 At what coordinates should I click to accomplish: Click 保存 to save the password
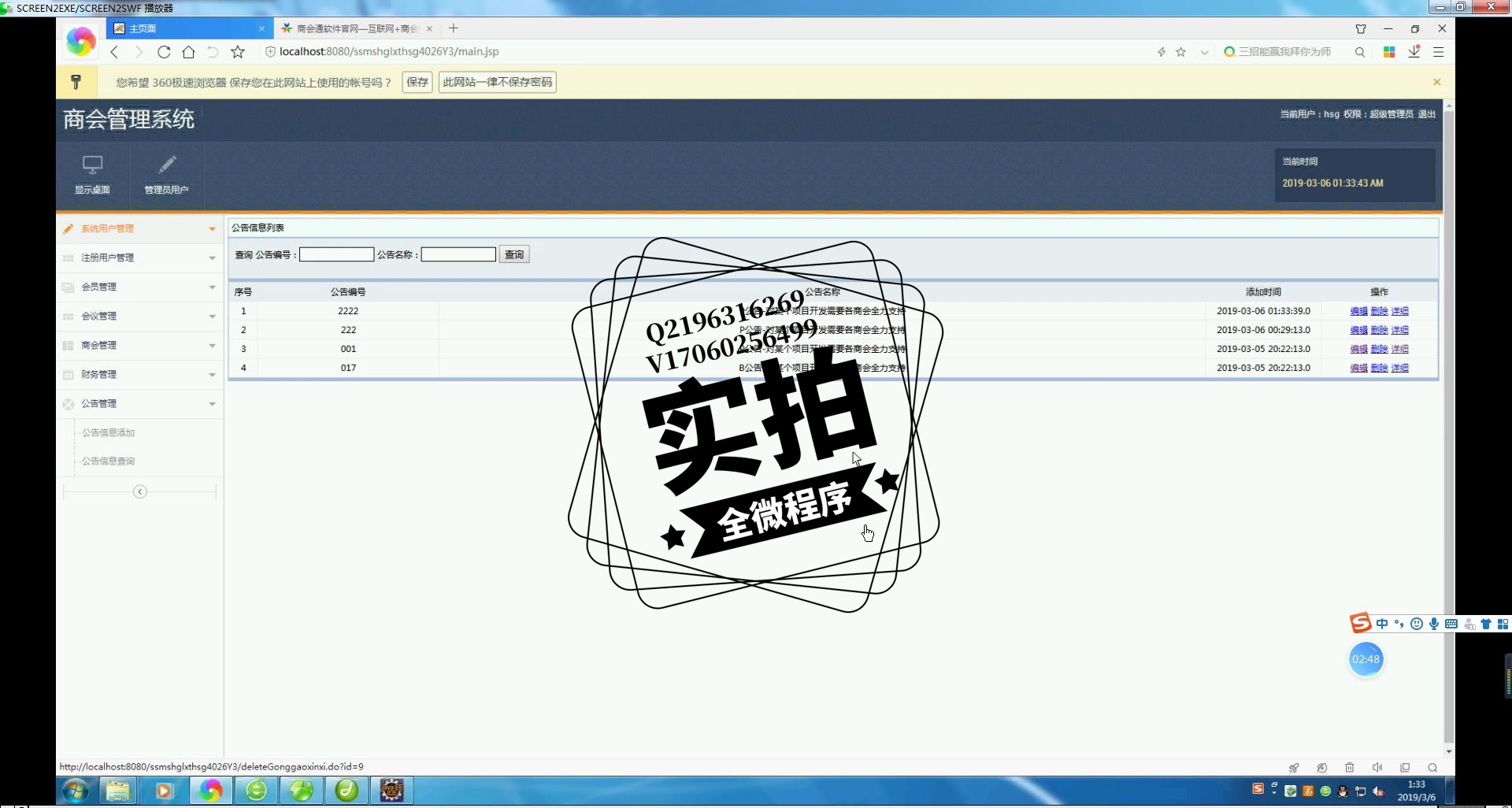pyautogui.click(x=417, y=82)
